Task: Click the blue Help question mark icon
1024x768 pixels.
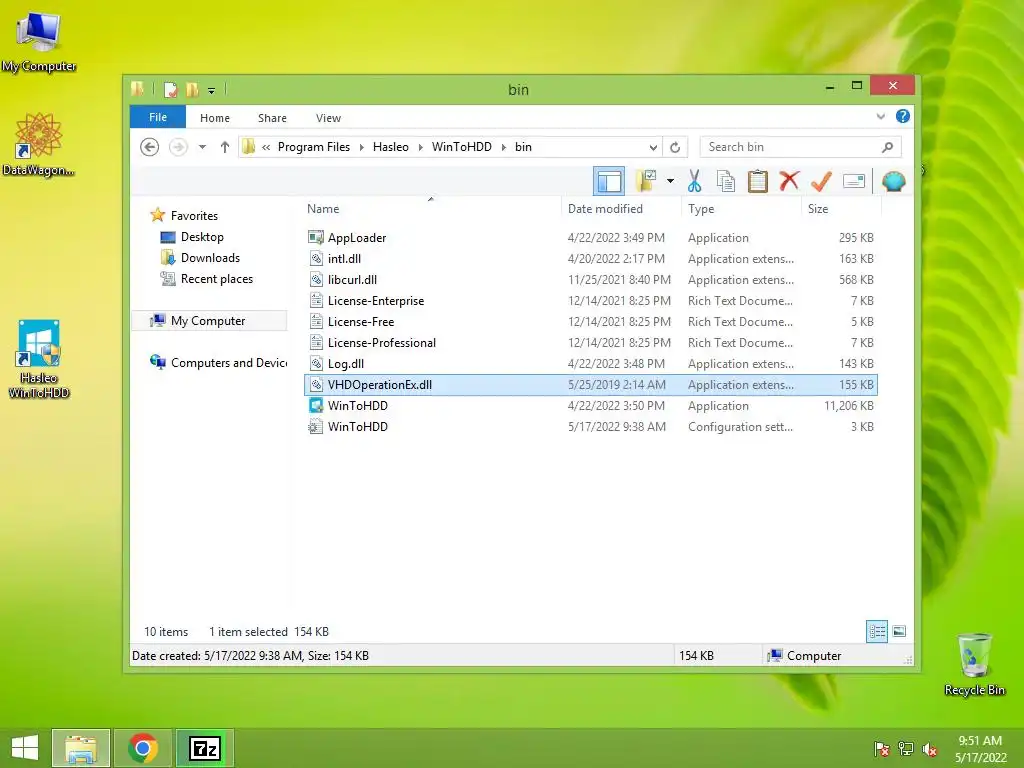Action: [x=903, y=116]
